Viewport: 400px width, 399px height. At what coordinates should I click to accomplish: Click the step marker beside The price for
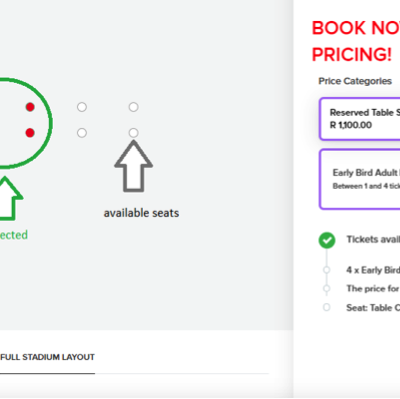pyautogui.click(x=327, y=288)
